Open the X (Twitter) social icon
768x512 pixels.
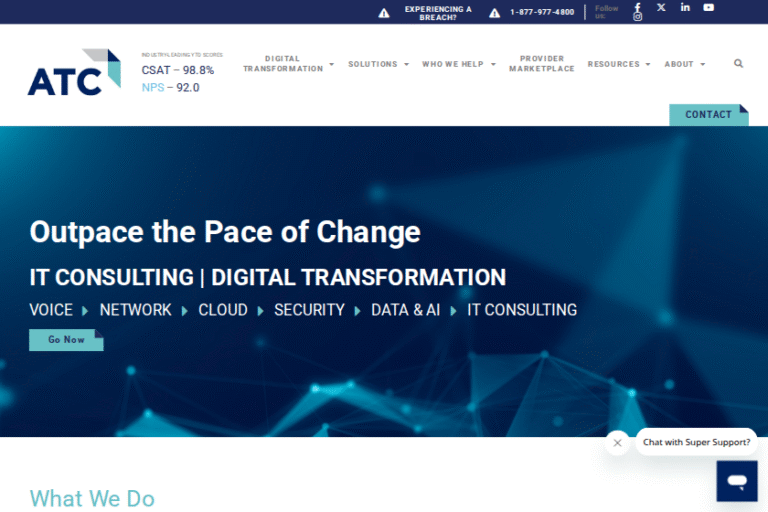click(x=661, y=7)
